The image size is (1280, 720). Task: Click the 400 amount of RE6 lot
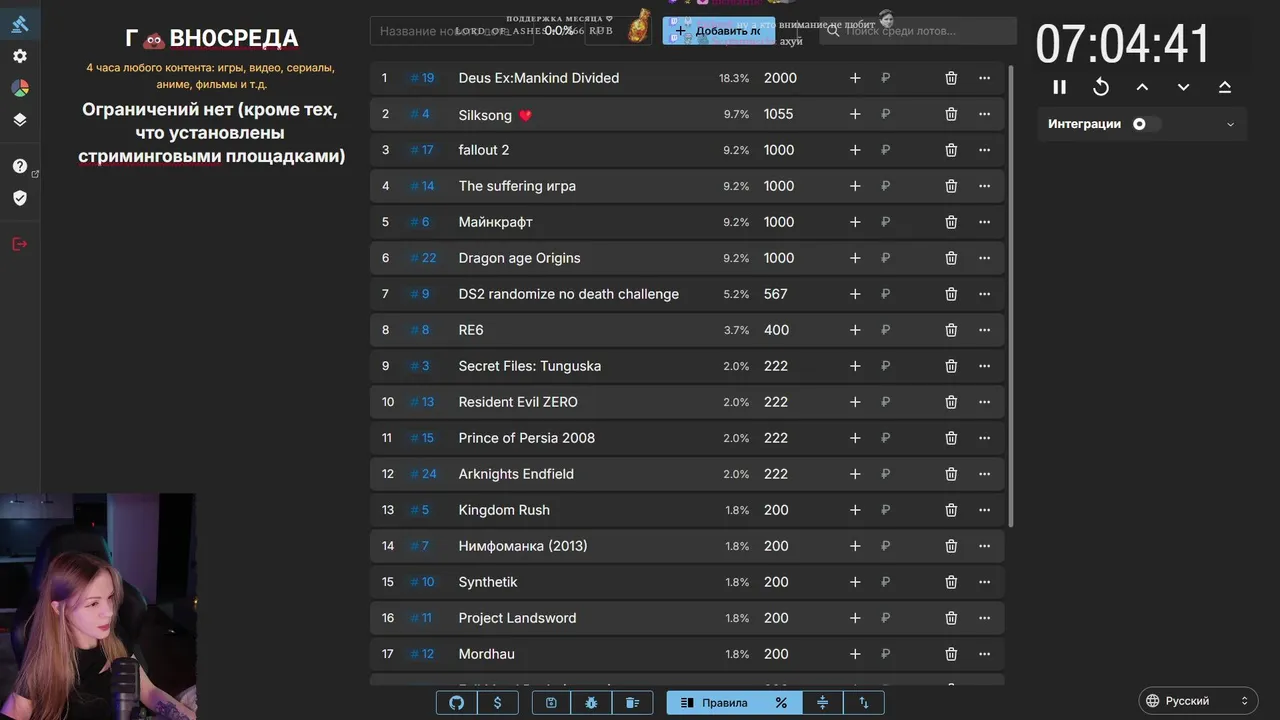click(x=777, y=330)
